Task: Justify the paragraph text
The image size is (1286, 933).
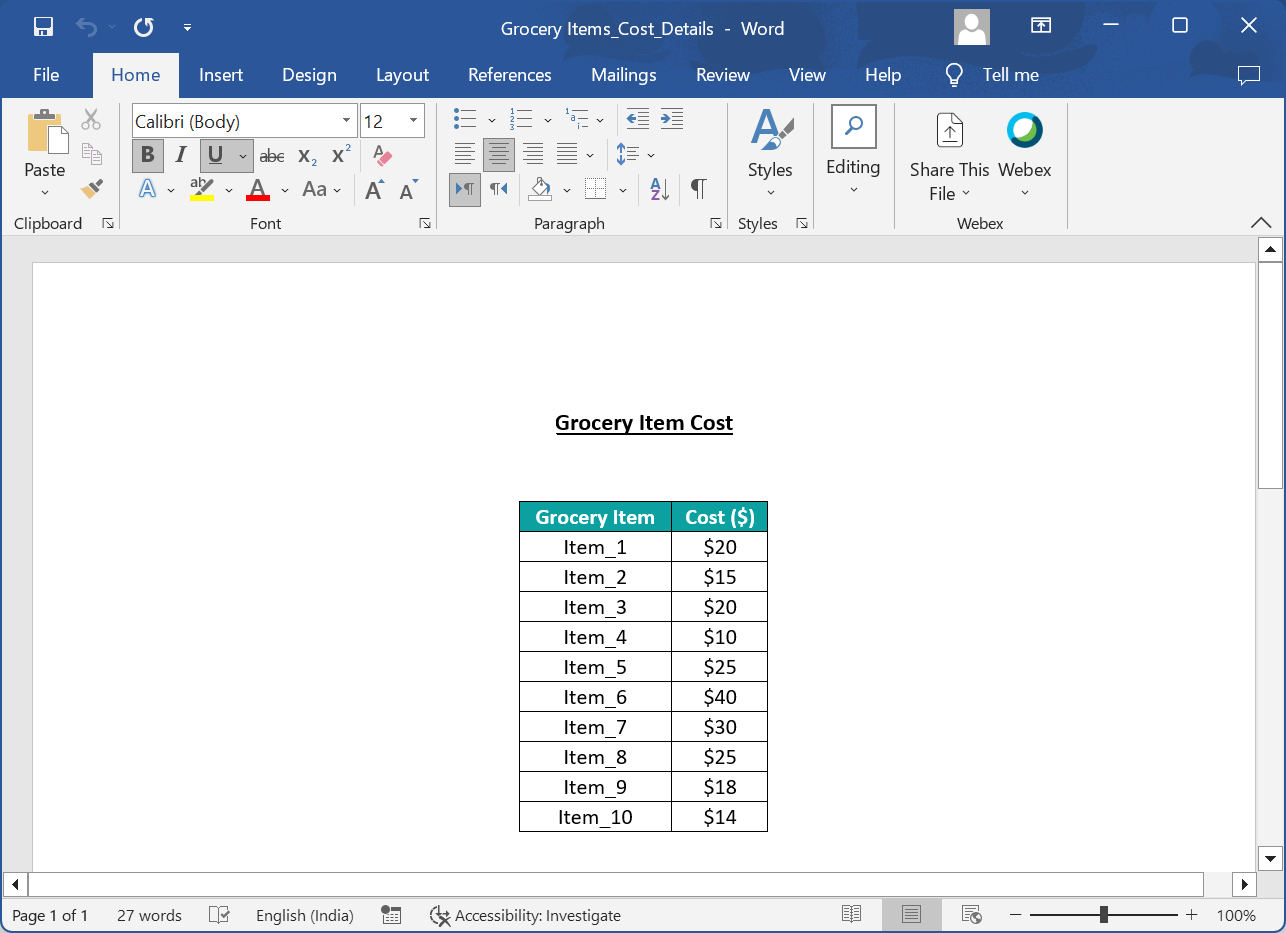Action: (x=567, y=155)
